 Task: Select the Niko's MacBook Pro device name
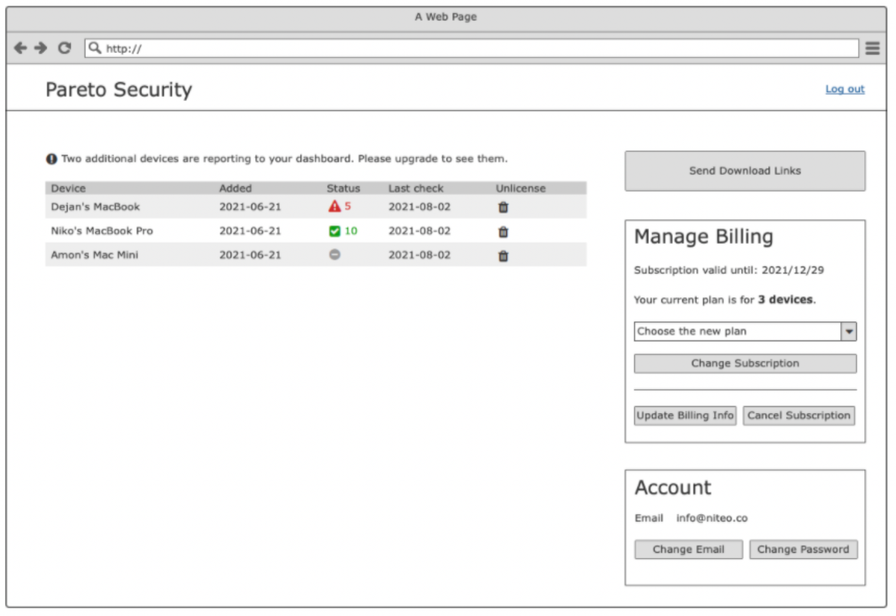(x=102, y=231)
